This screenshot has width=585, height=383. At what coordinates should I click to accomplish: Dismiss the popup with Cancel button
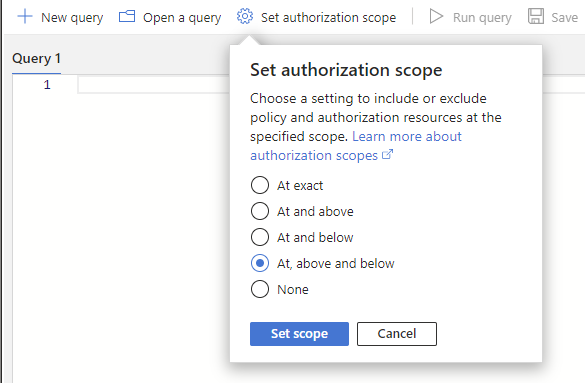pyautogui.click(x=397, y=334)
